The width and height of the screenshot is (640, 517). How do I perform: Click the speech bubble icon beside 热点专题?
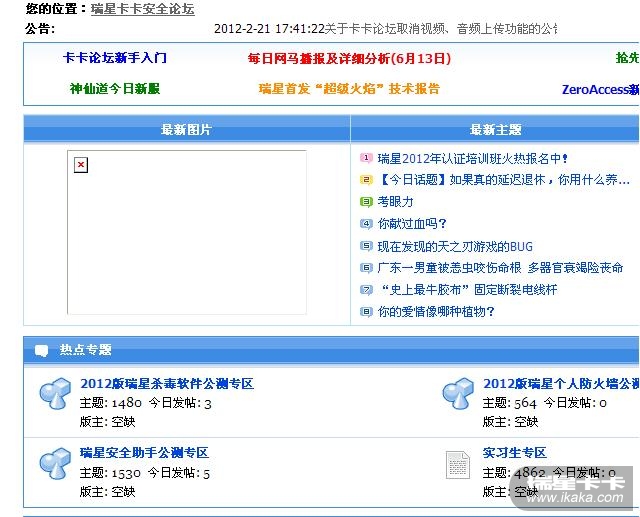(x=41, y=351)
